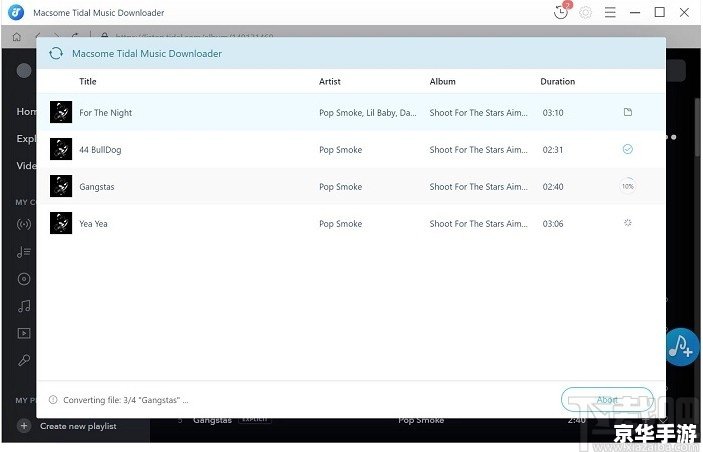Click the refresh sync icon in dialog header

pyautogui.click(x=56, y=53)
